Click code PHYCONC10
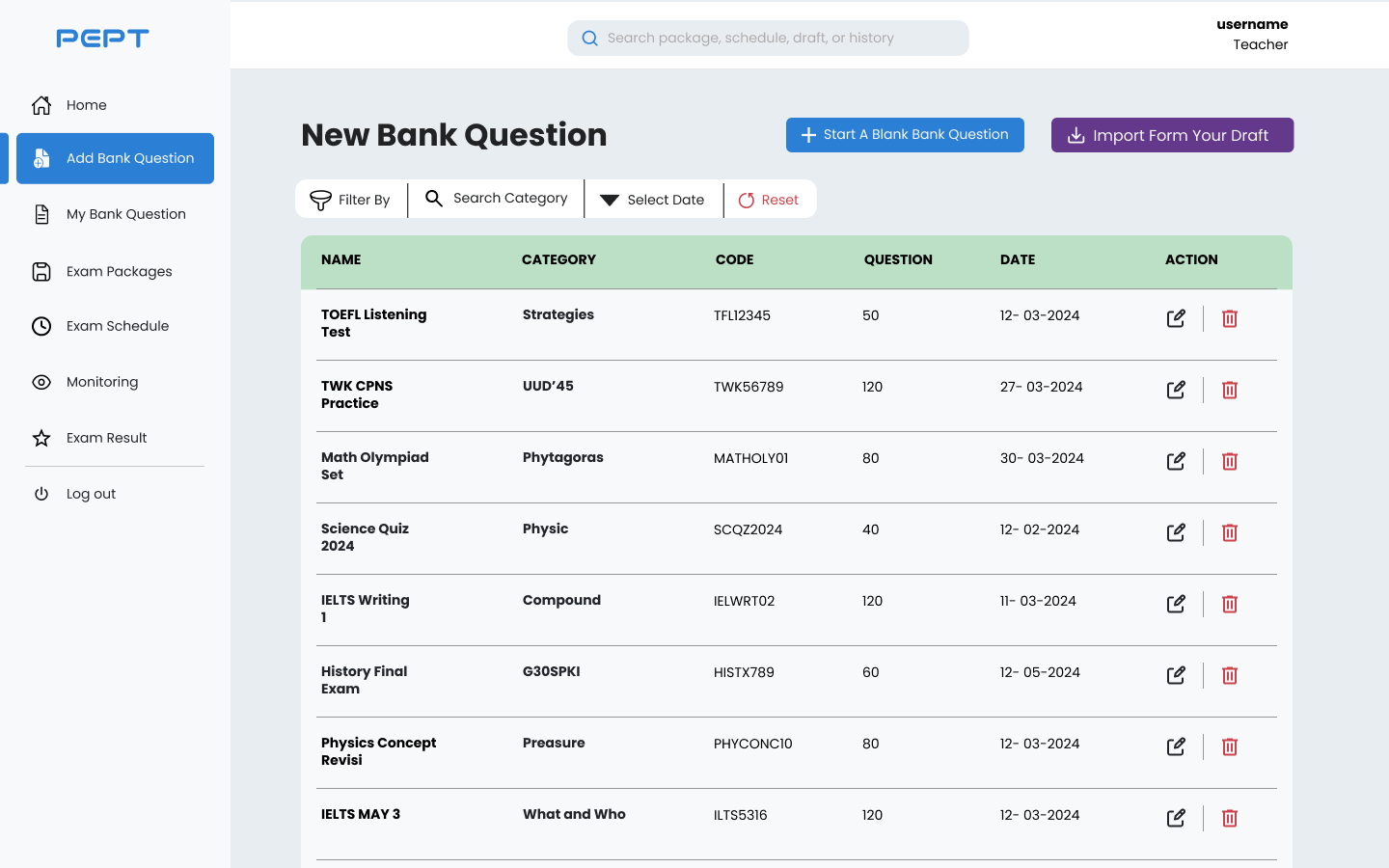1389x868 pixels. (753, 744)
